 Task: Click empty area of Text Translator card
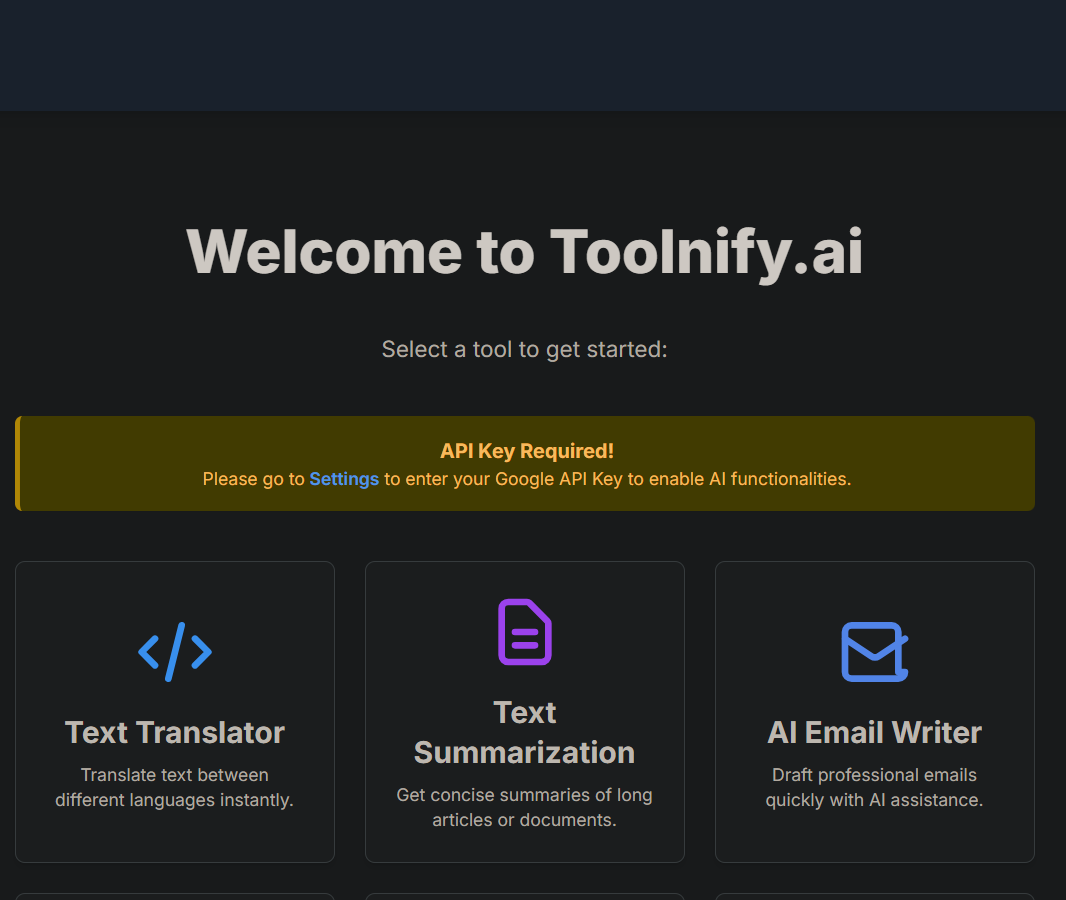[x=175, y=840]
